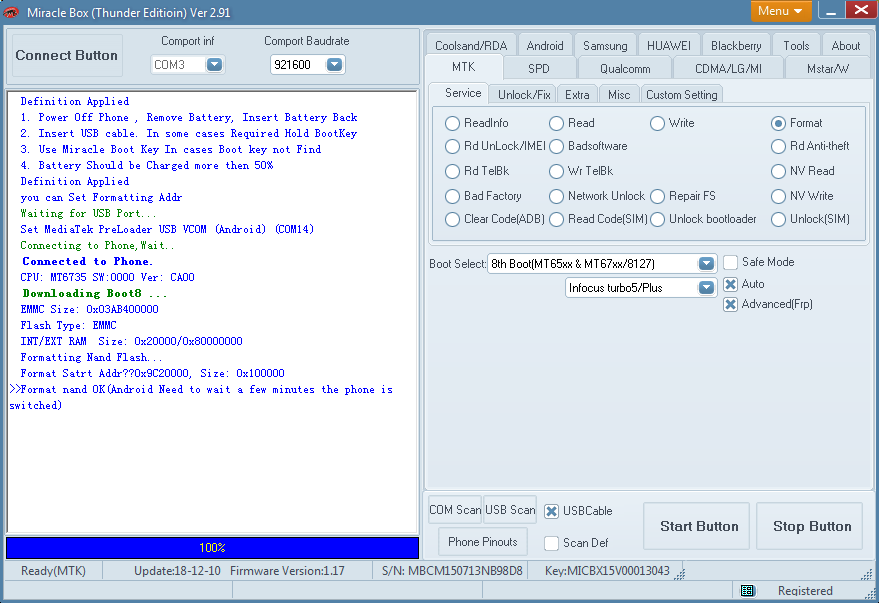The height and width of the screenshot is (603, 879).
Task: Toggle the Advanced(Frp) checkbox
Action: (730, 304)
